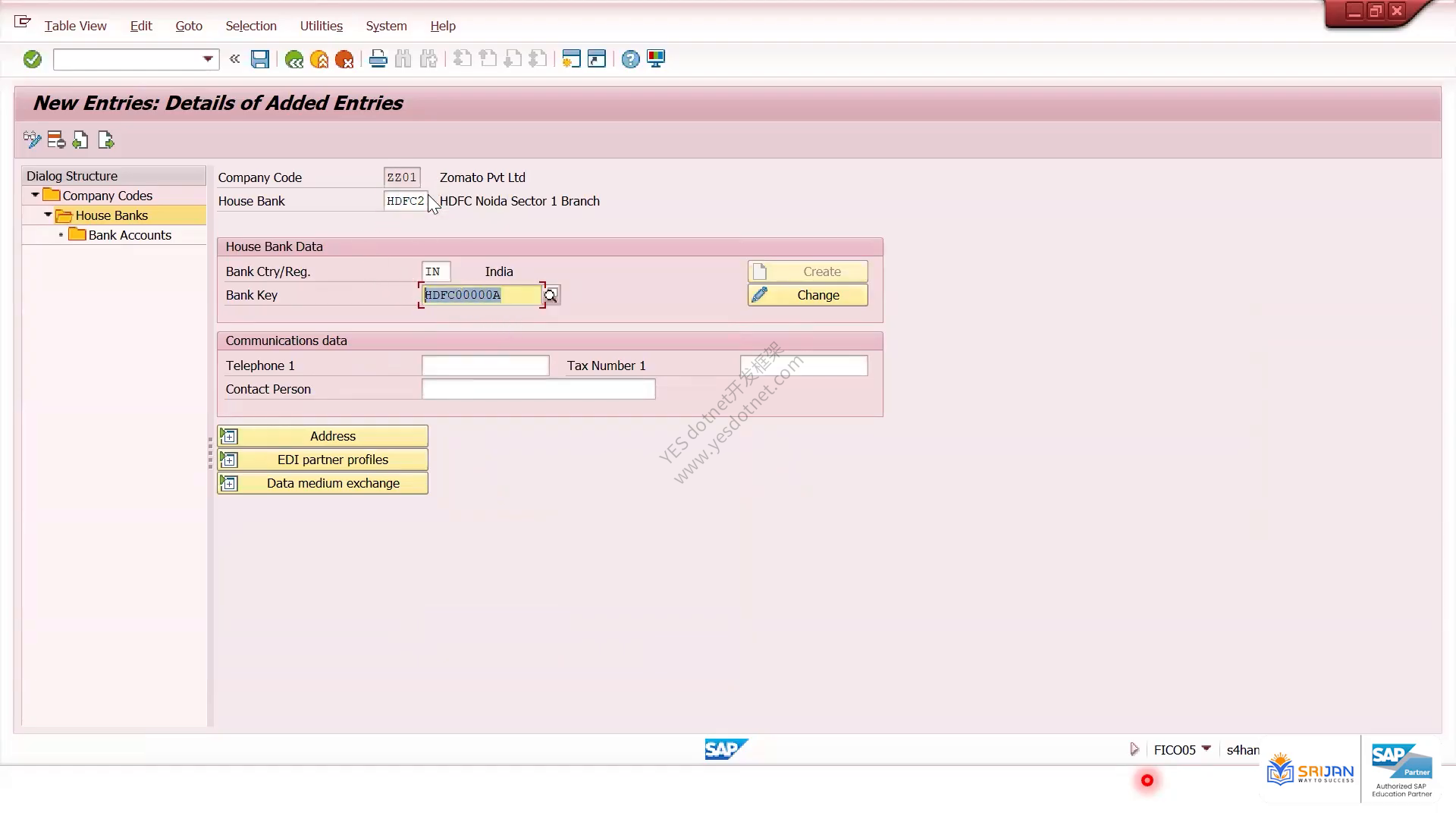Go to Previous Page icon
1456x819 pixels.
click(488, 59)
